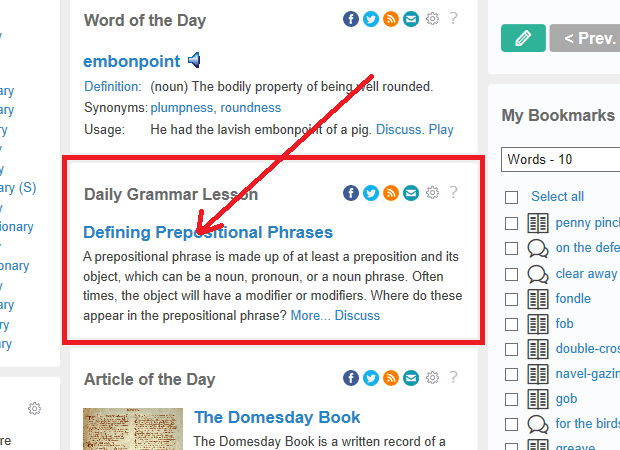Open the Words - 10 dropdown

point(560,159)
